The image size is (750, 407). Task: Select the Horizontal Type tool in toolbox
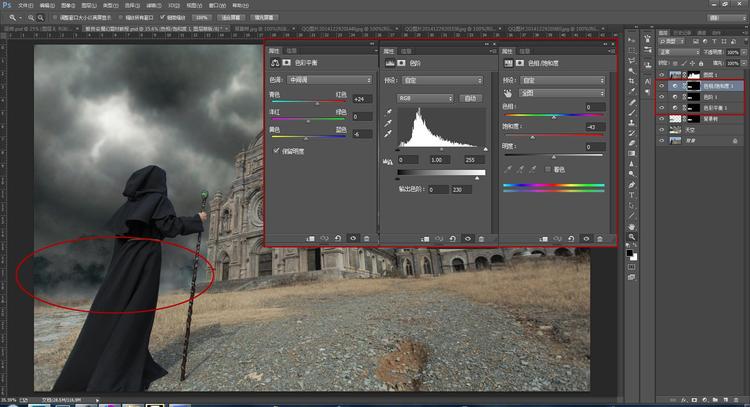pos(632,195)
